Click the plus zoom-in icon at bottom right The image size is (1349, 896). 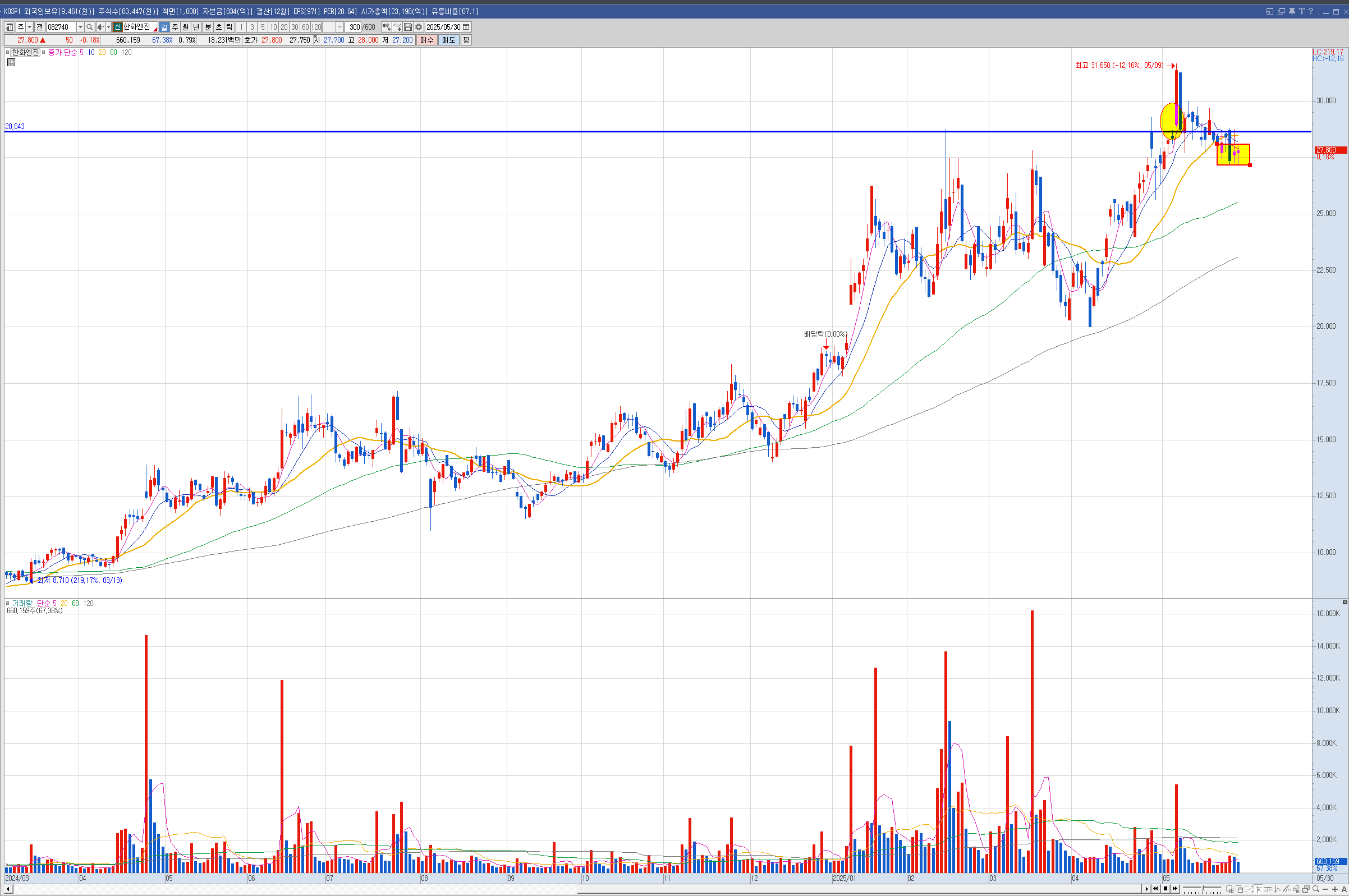pyautogui.click(x=1335, y=889)
